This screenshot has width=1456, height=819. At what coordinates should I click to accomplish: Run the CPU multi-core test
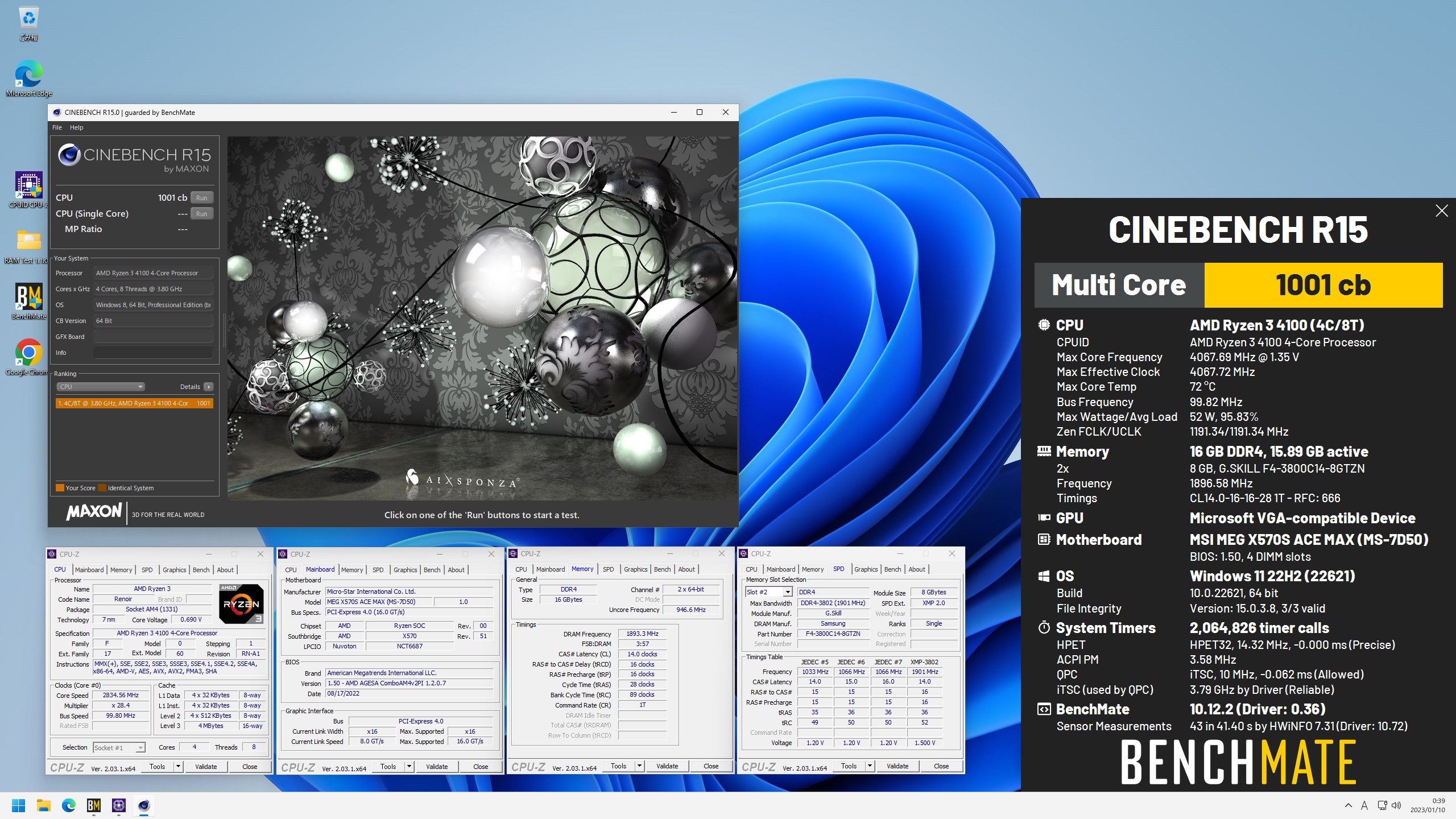pos(202,197)
